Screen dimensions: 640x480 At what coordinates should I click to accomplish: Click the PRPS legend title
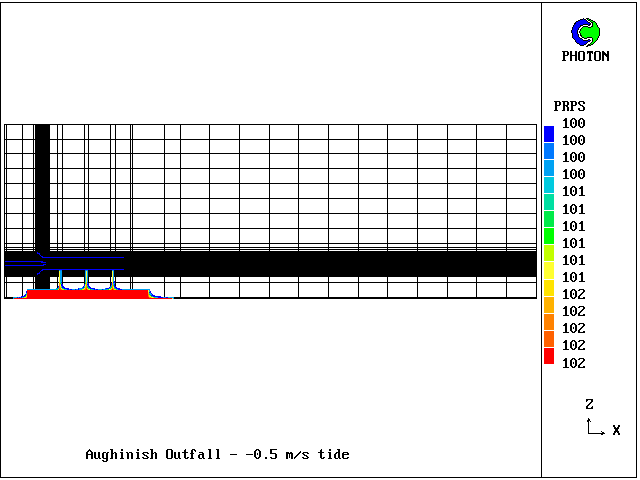click(x=569, y=106)
